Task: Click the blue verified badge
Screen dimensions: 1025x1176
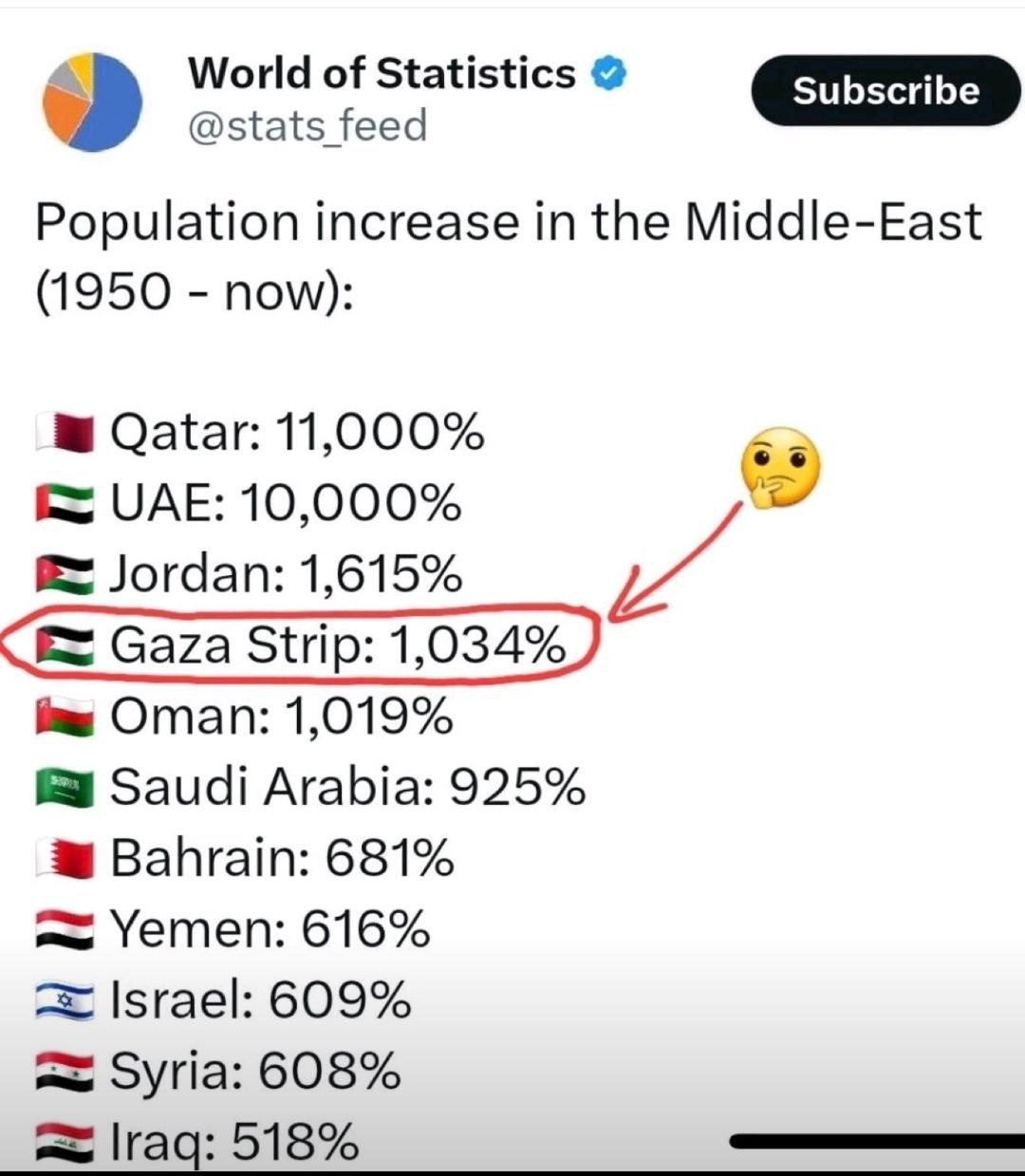Action: click(609, 74)
